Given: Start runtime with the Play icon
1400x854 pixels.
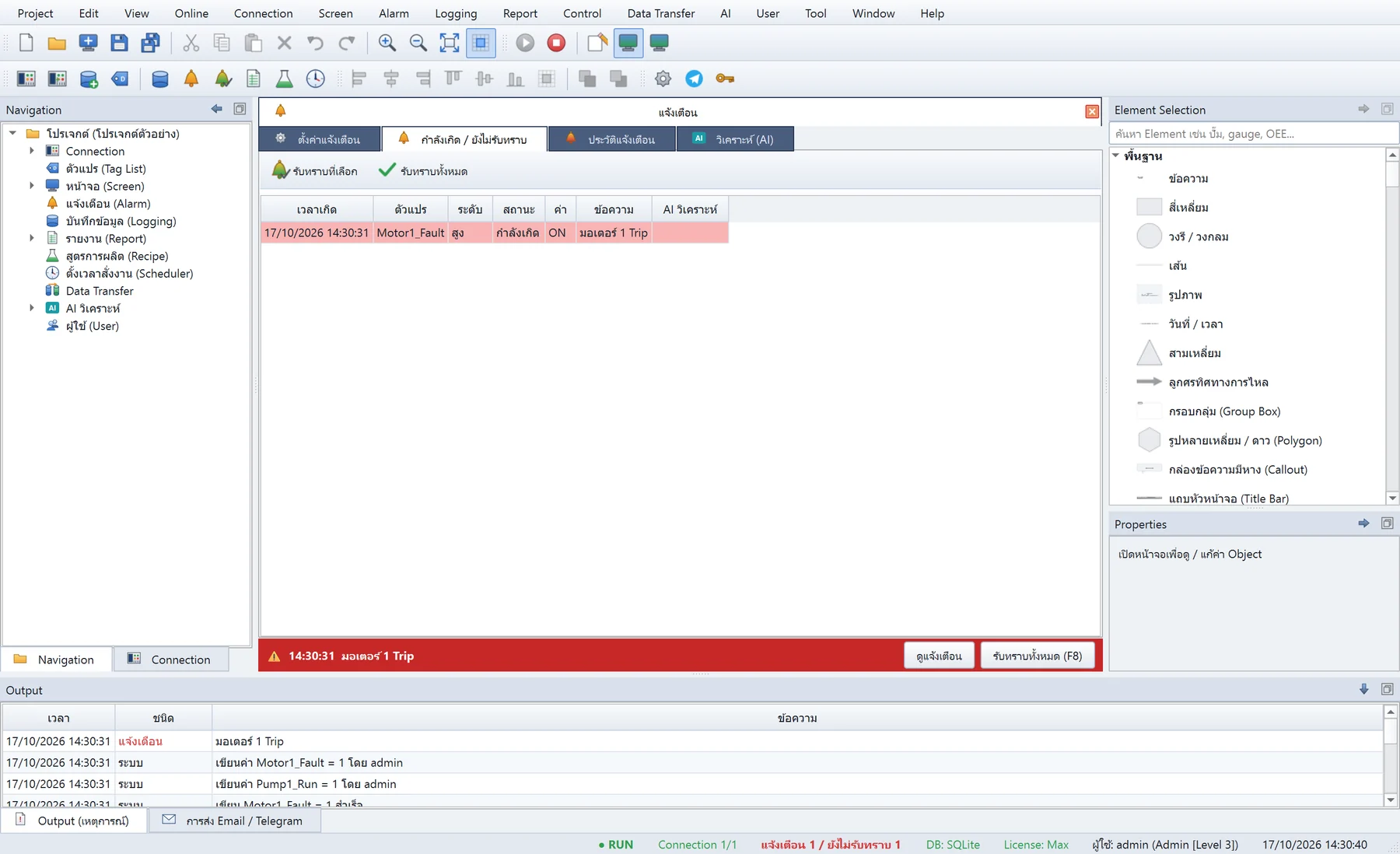Looking at the screenshot, I should click(x=525, y=43).
